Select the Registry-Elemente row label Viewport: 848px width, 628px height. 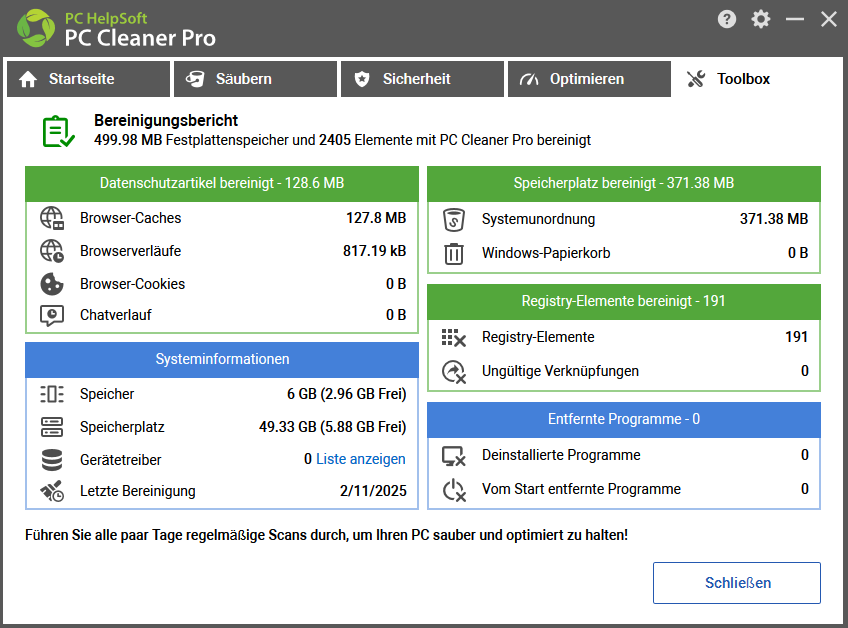click(x=538, y=337)
